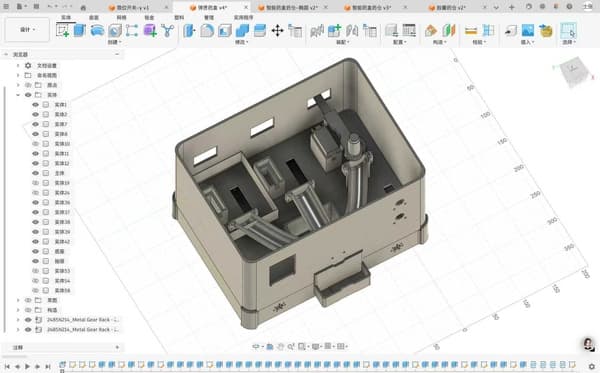Hide the second Metal Gear Rack component
This screenshot has width=600, height=373.
point(28,329)
